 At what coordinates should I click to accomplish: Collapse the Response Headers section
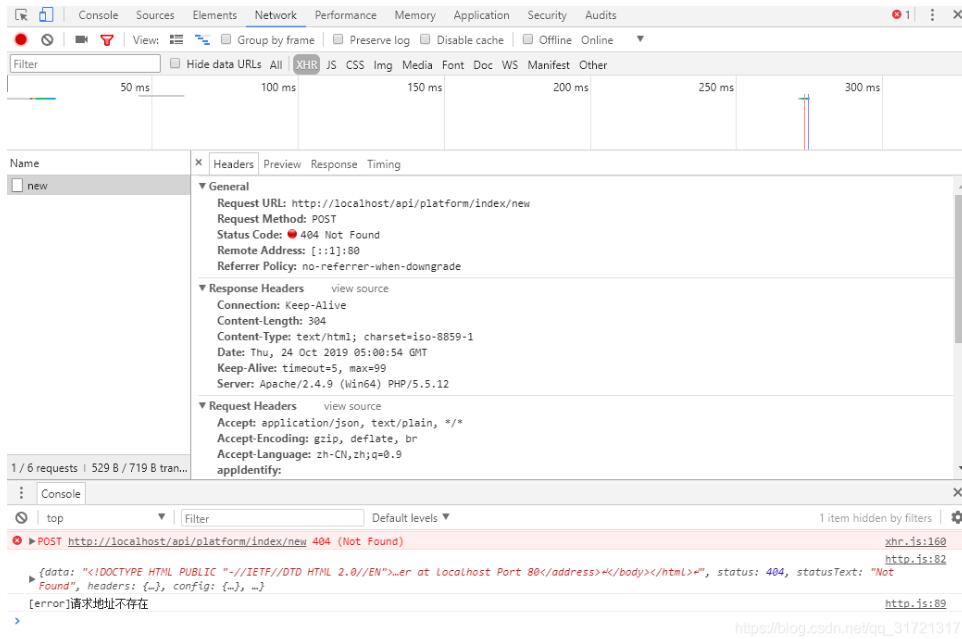coord(203,288)
